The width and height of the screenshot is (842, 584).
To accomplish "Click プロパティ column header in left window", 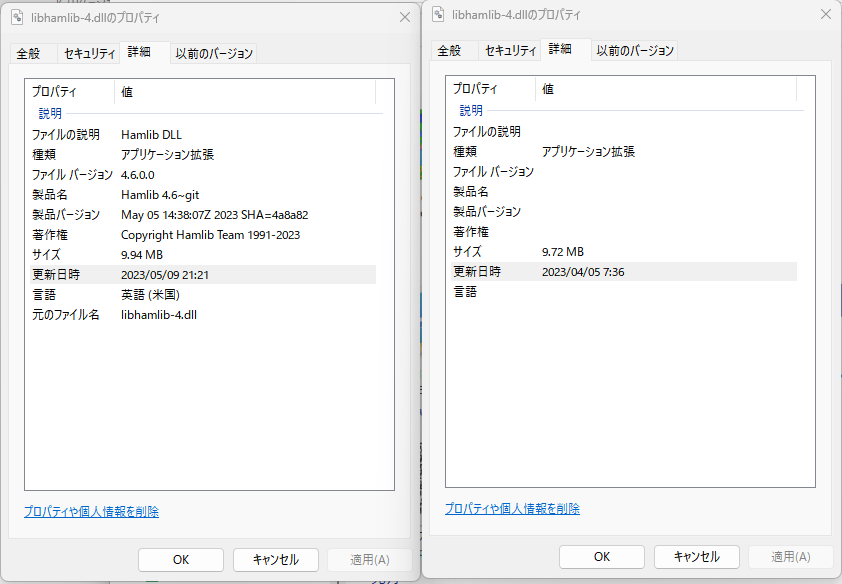I will 70,92.
